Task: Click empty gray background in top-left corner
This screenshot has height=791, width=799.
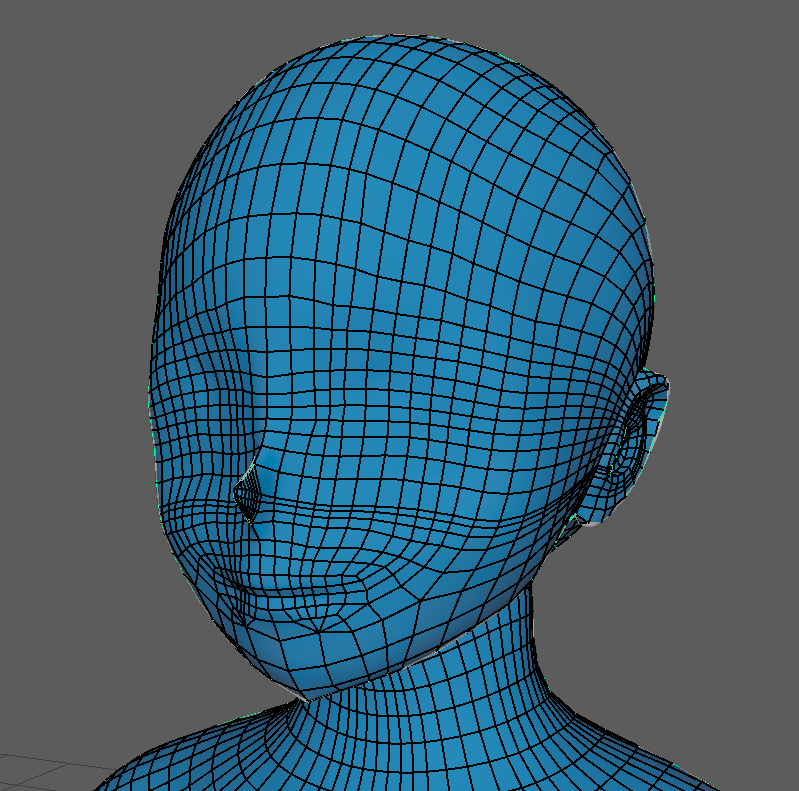Action: 60,60
